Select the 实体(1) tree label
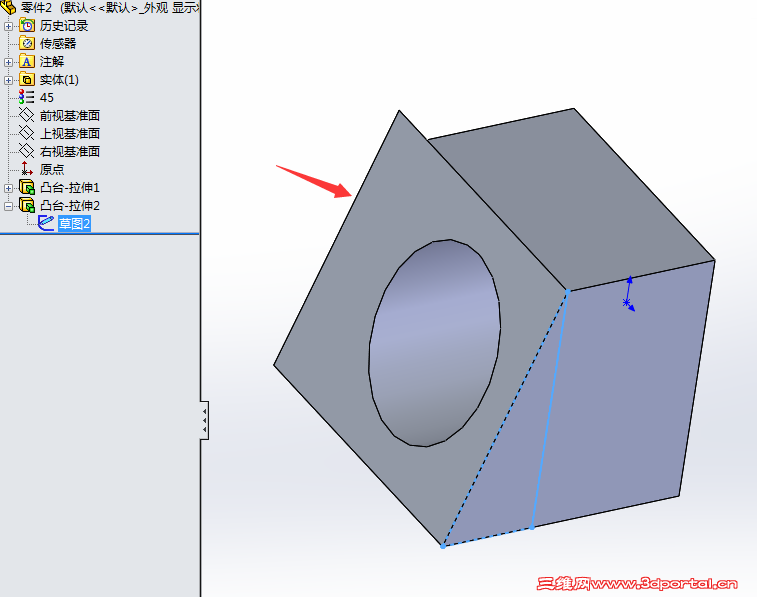 click(x=59, y=80)
